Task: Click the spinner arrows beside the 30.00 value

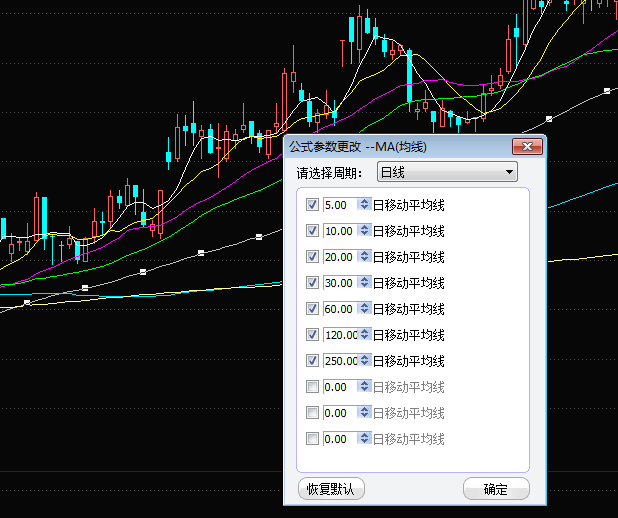Action: point(365,283)
